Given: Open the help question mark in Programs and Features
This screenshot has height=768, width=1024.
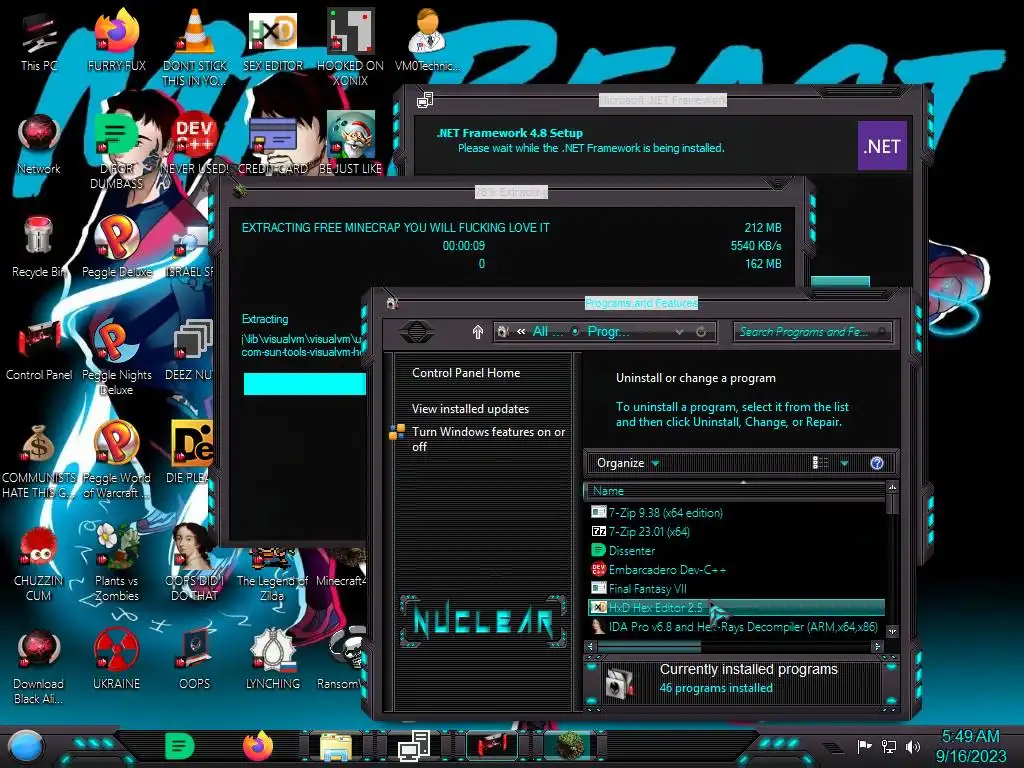Looking at the screenshot, I should 876,463.
